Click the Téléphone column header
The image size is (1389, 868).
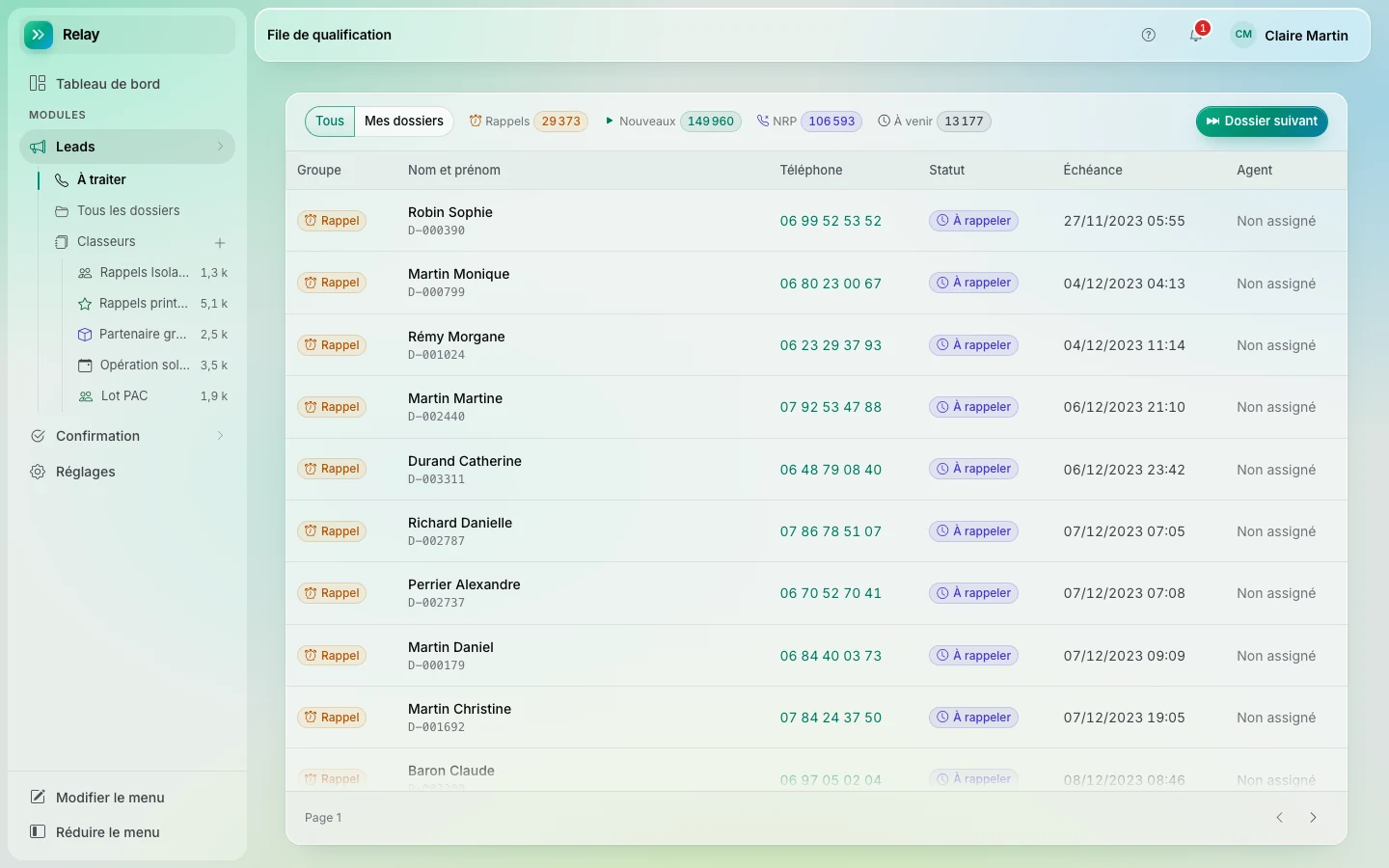pyautogui.click(x=811, y=170)
